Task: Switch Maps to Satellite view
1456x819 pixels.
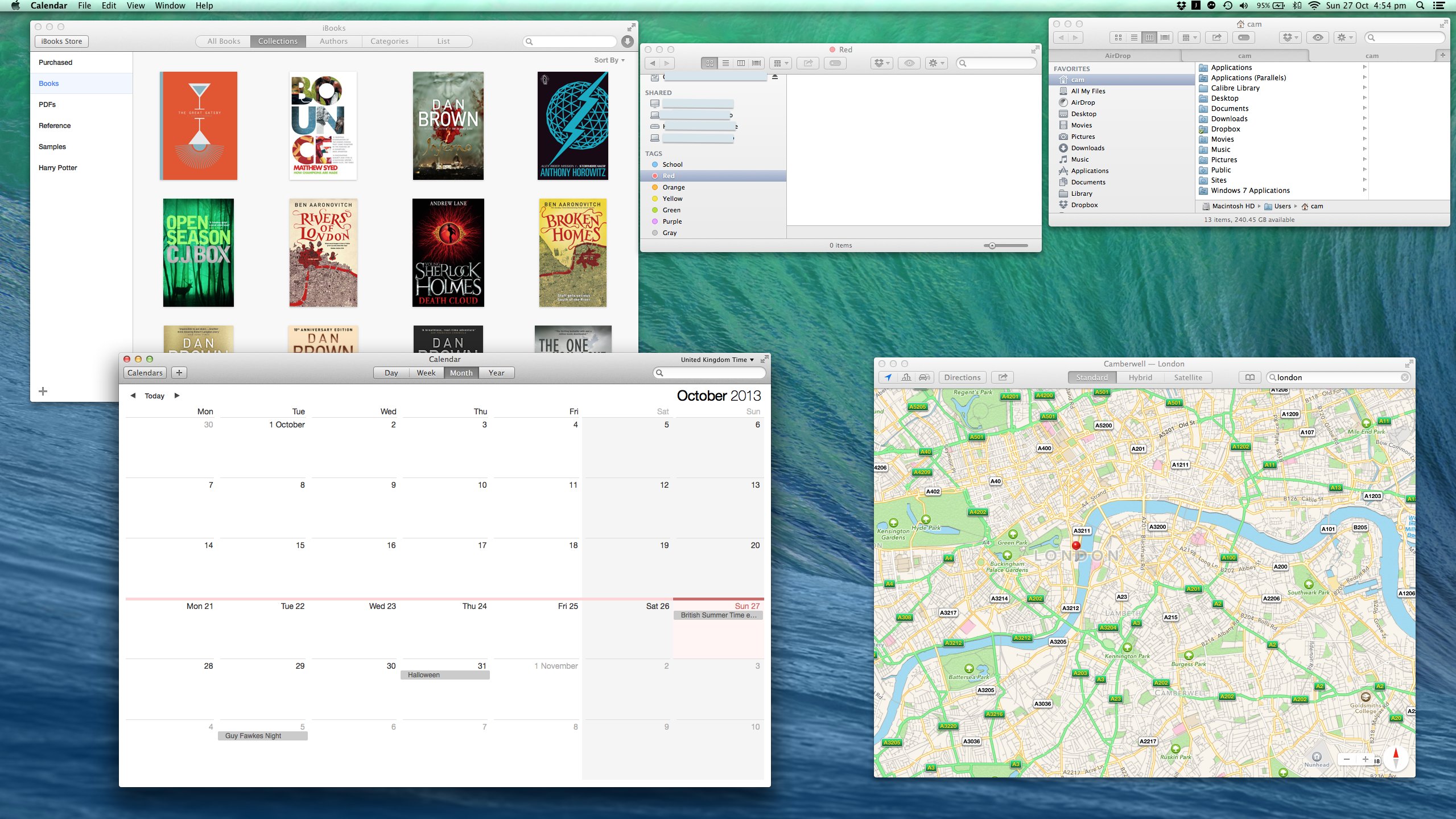Action: pyautogui.click(x=1188, y=377)
